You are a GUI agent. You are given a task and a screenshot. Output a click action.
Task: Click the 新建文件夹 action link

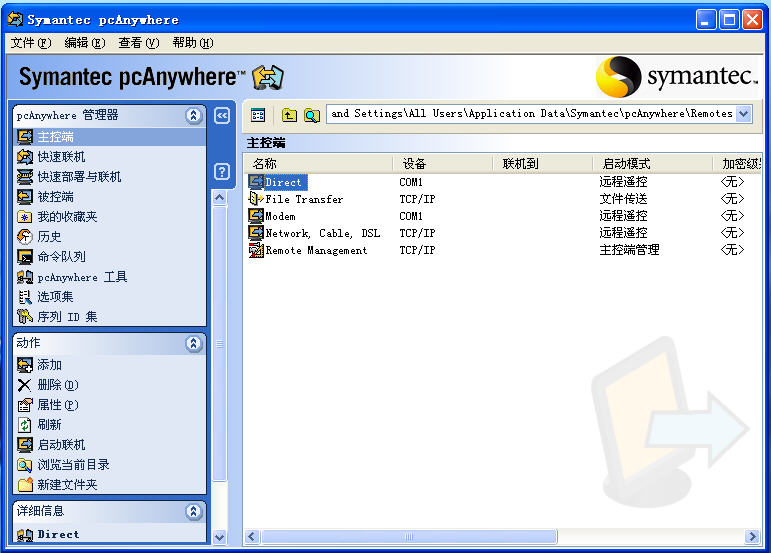(67, 485)
